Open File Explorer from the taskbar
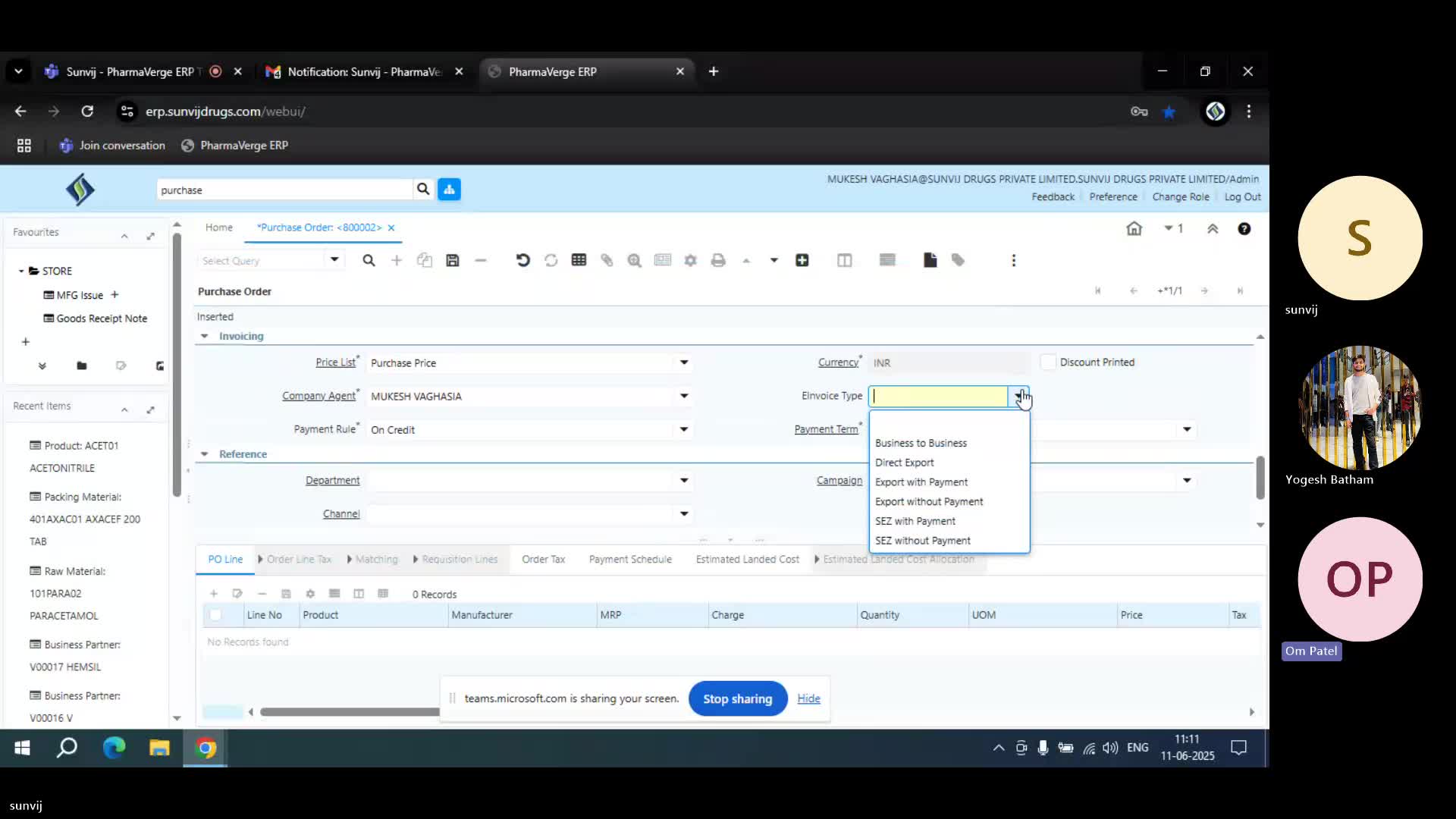The image size is (1456, 819). point(159,748)
